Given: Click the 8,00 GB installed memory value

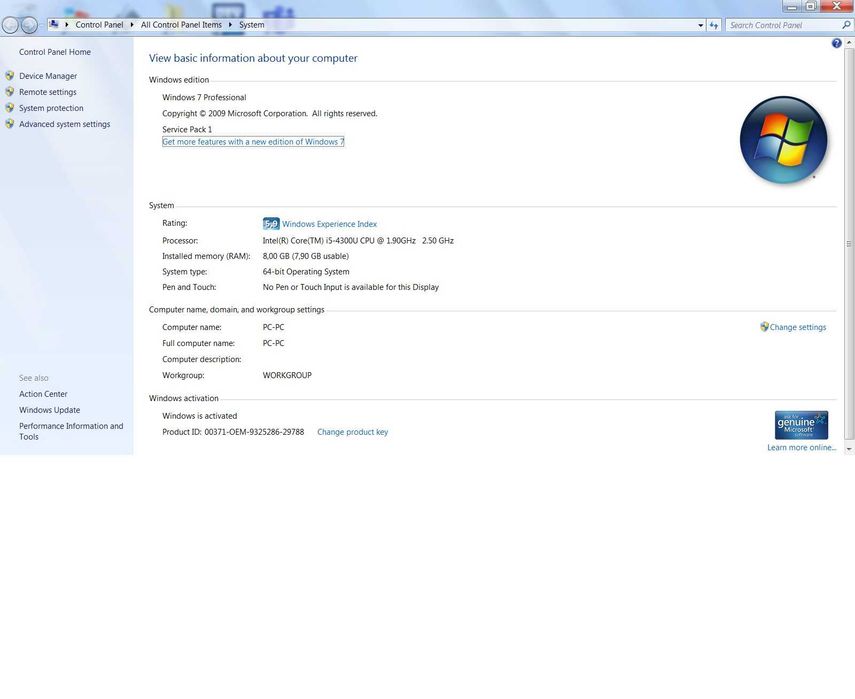Looking at the screenshot, I should 305,256.
